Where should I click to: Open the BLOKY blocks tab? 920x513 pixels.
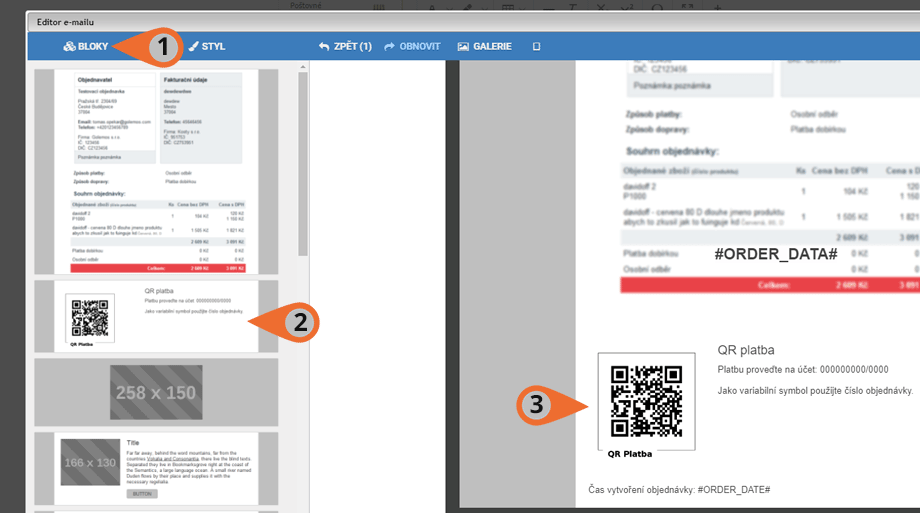pyautogui.click(x=86, y=46)
